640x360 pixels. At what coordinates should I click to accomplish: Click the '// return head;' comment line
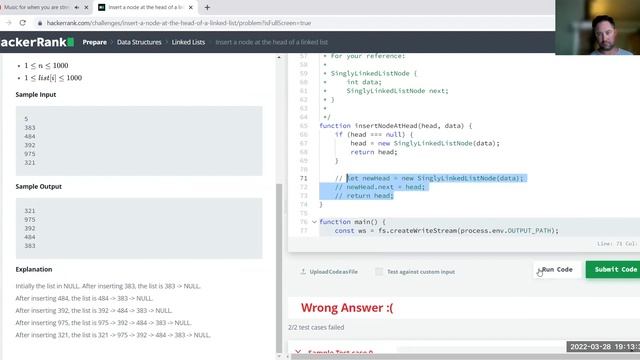[x=364, y=196]
